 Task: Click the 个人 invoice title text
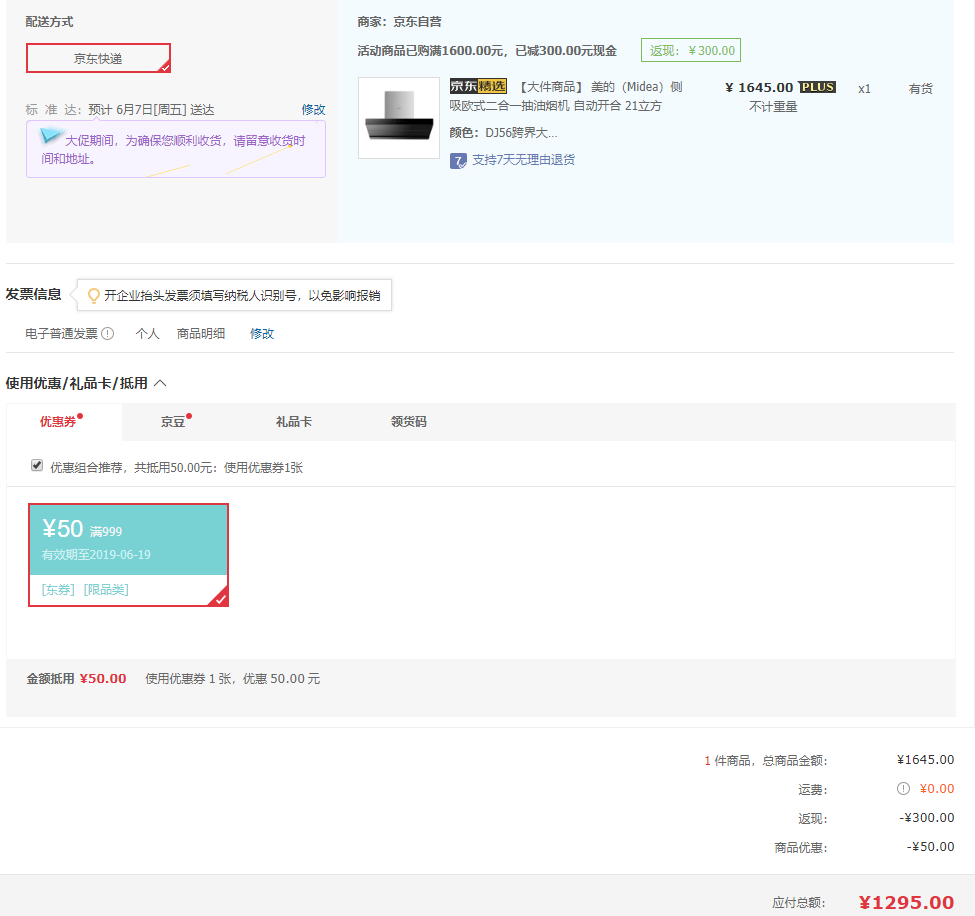click(147, 334)
